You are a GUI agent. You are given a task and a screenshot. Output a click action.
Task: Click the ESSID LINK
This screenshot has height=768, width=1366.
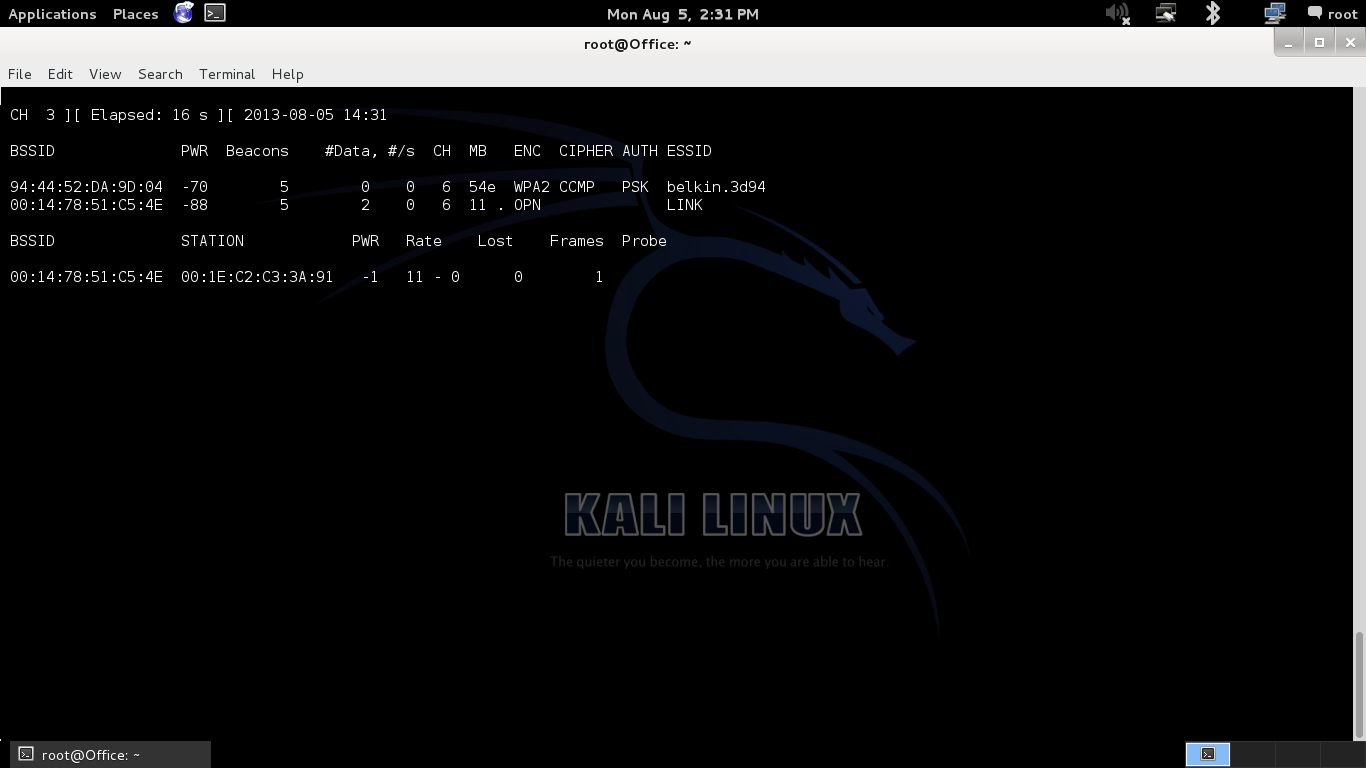(685, 205)
